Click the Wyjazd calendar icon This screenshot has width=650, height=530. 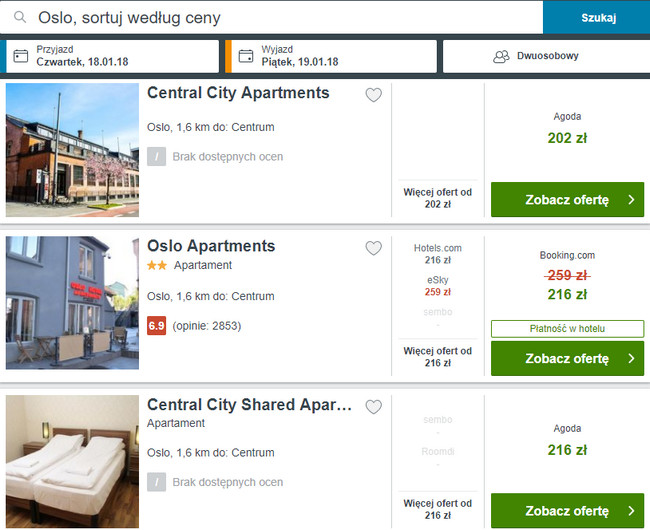[x=246, y=56]
